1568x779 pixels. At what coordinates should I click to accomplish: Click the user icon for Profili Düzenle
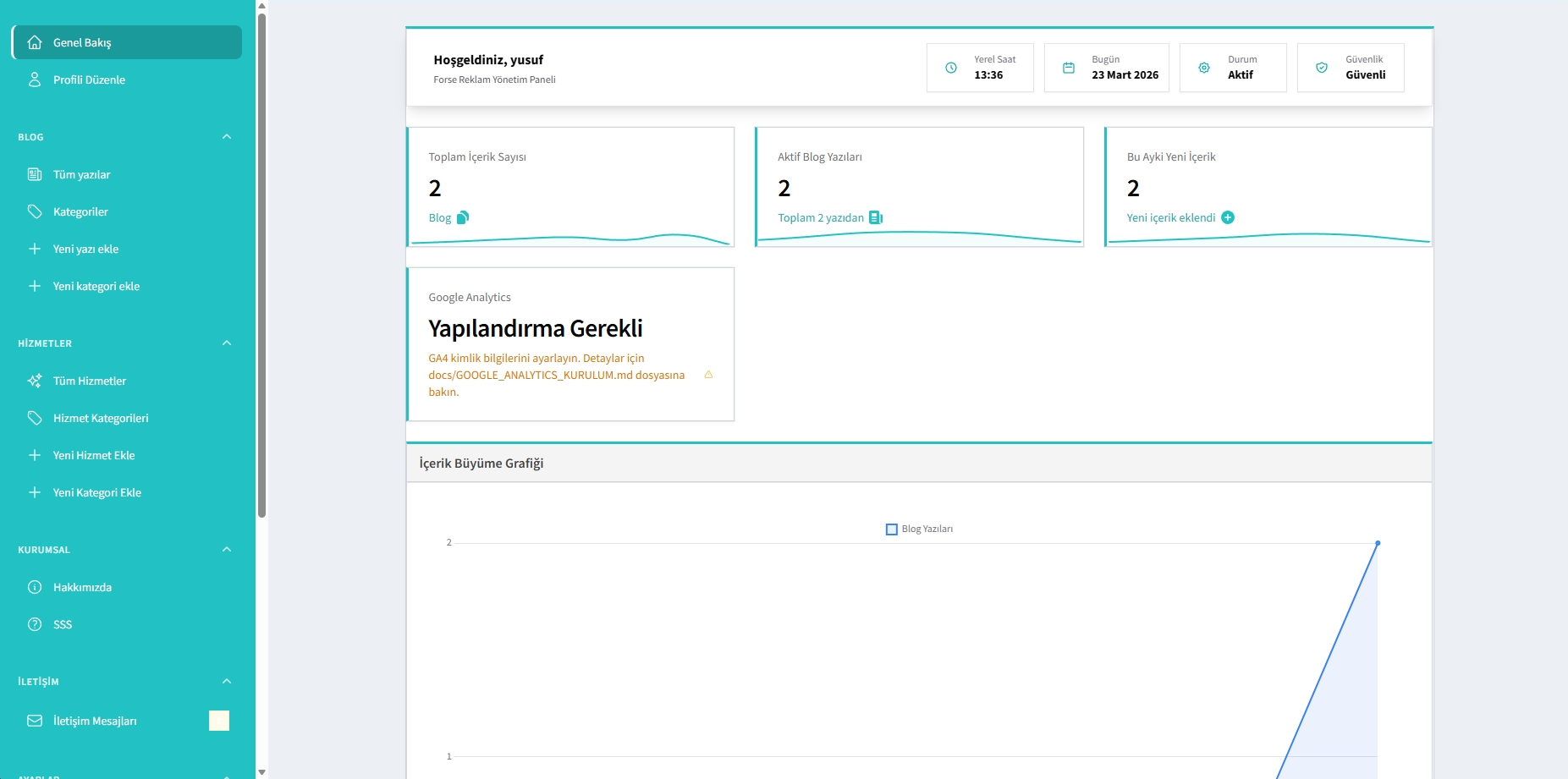[x=35, y=80]
